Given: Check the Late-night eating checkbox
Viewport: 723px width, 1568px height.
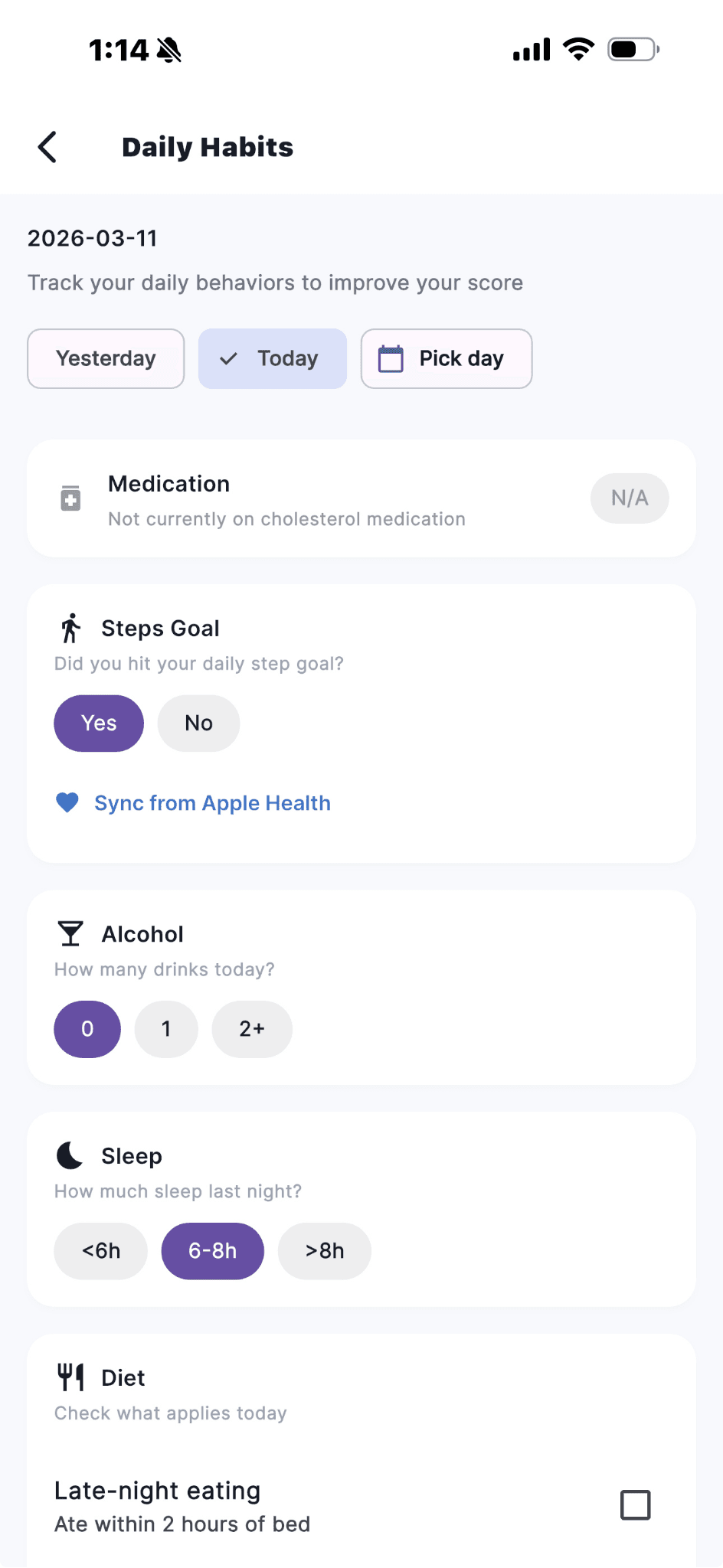Looking at the screenshot, I should tap(635, 1505).
